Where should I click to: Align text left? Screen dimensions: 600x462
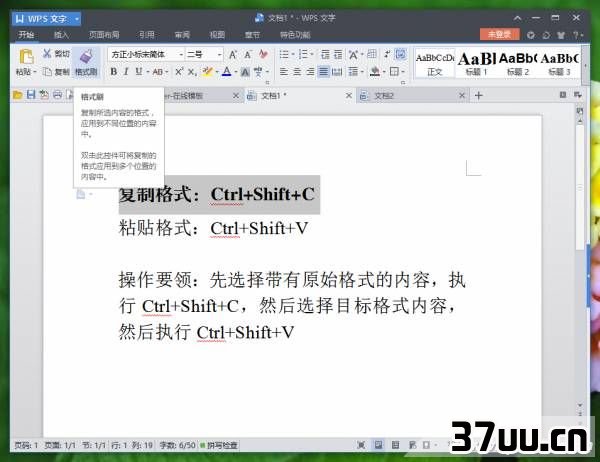[284, 72]
